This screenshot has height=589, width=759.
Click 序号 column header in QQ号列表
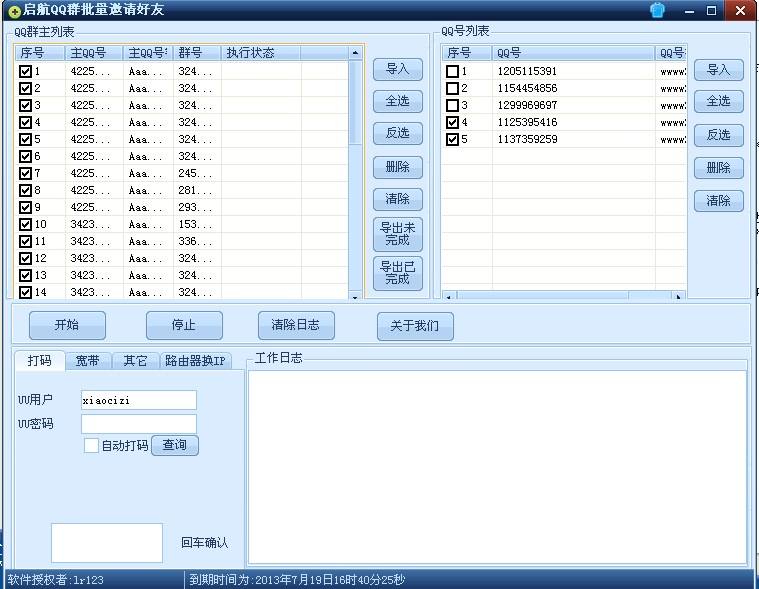point(467,53)
